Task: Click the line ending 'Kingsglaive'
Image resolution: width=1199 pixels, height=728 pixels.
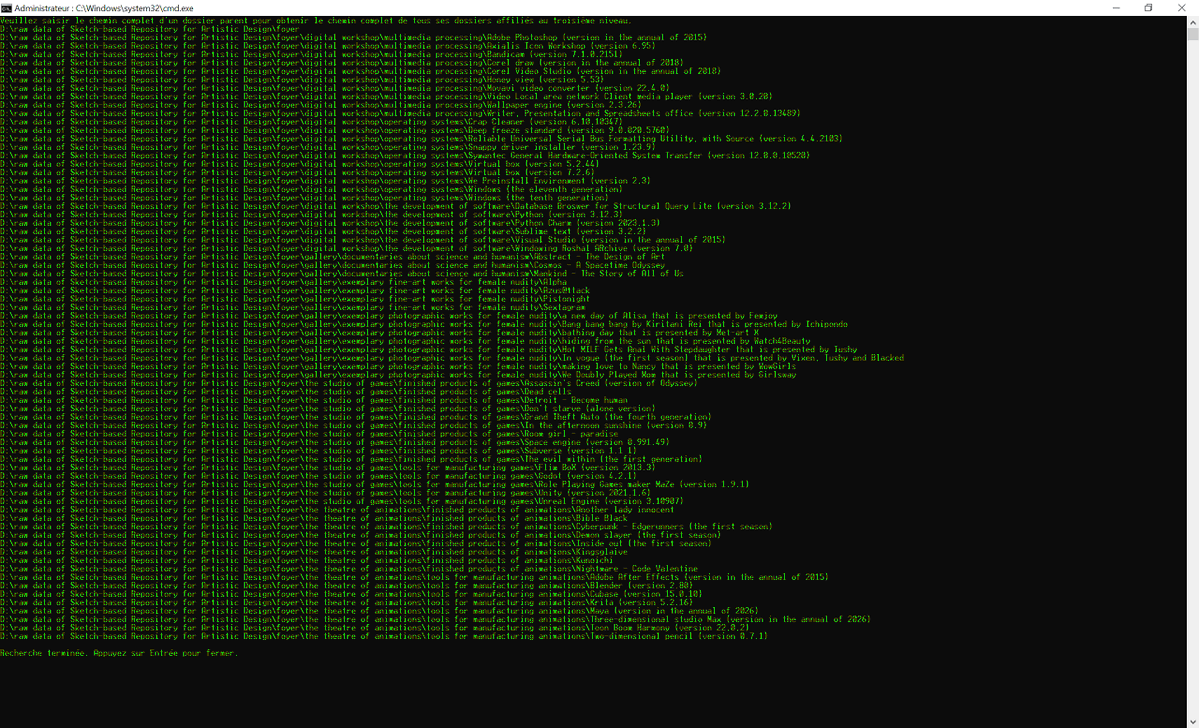Action: [314, 551]
